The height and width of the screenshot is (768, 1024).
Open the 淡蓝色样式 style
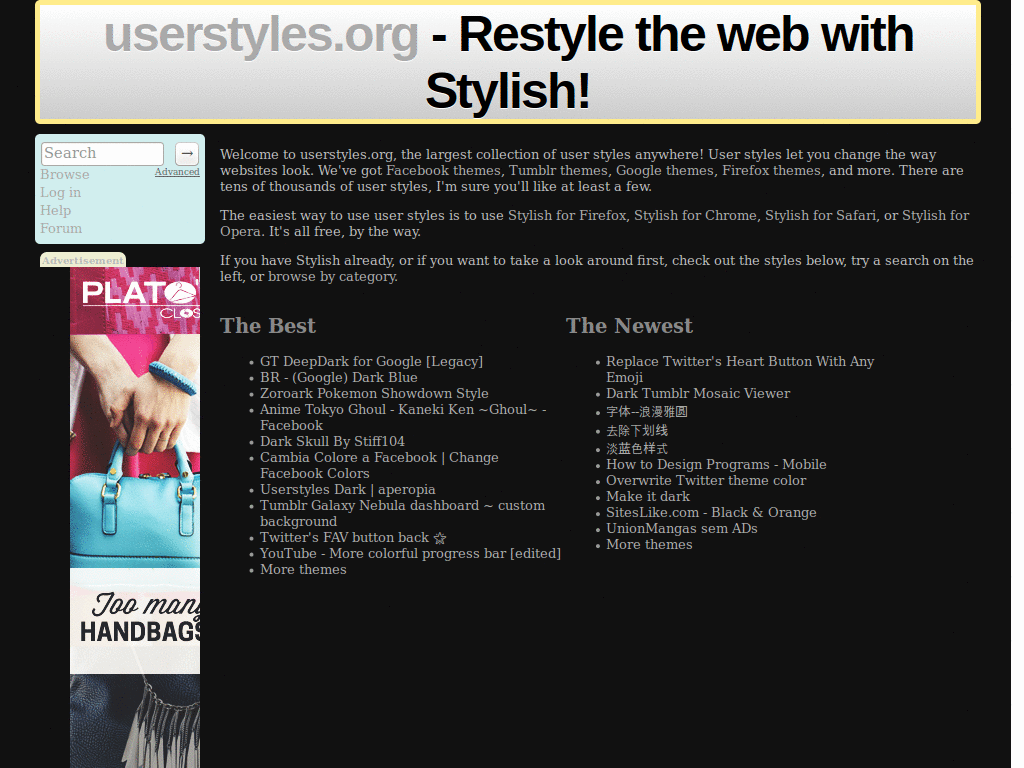637,449
